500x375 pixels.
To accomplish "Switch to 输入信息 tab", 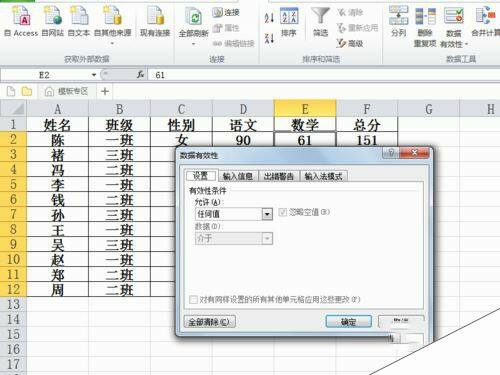I will coord(238,176).
